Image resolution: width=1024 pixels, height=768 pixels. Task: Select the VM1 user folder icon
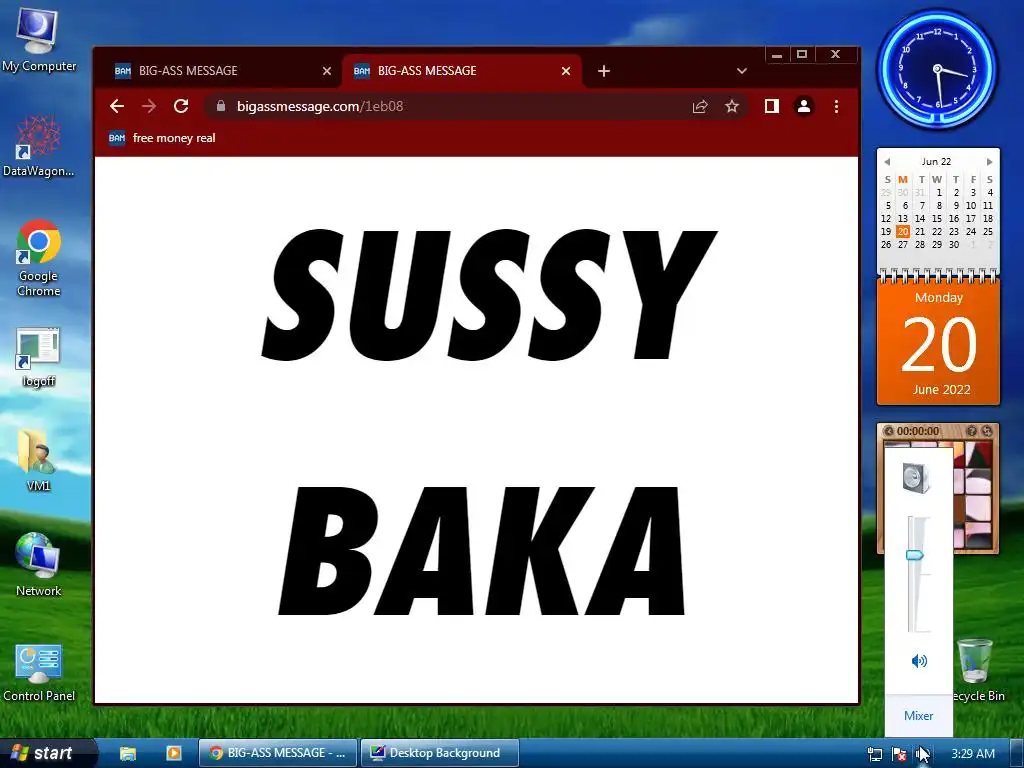(39, 459)
